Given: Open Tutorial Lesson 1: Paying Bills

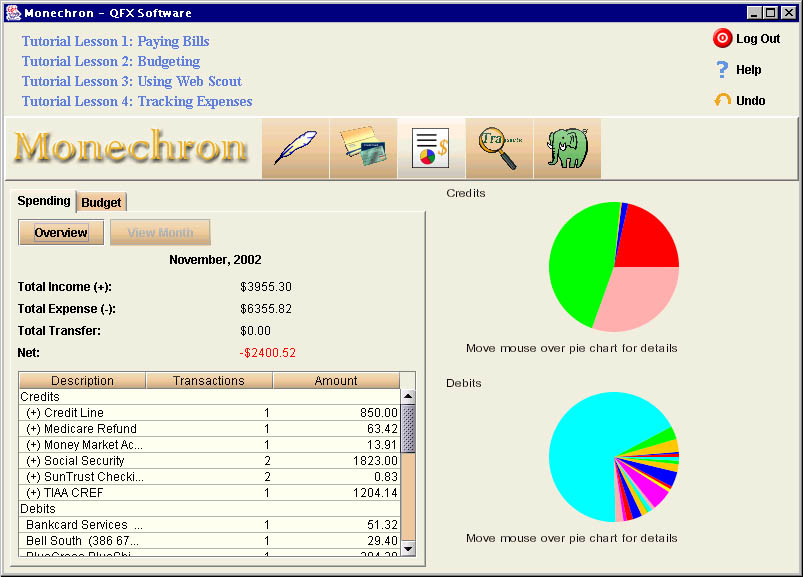Looking at the screenshot, I should (x=116, y=42).
